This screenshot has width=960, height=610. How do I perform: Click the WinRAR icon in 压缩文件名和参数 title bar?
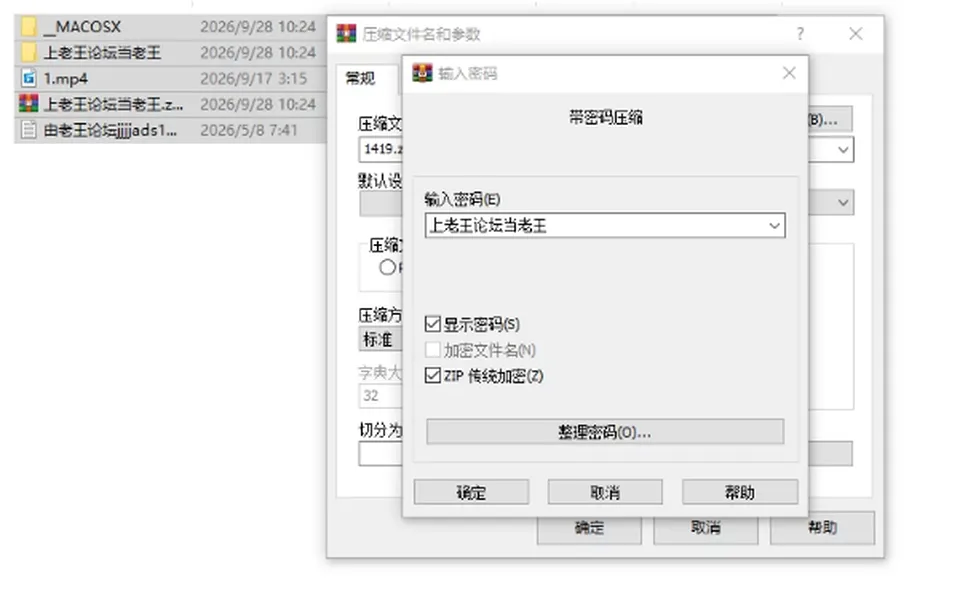pyautogui.click(x=347, y=34)
